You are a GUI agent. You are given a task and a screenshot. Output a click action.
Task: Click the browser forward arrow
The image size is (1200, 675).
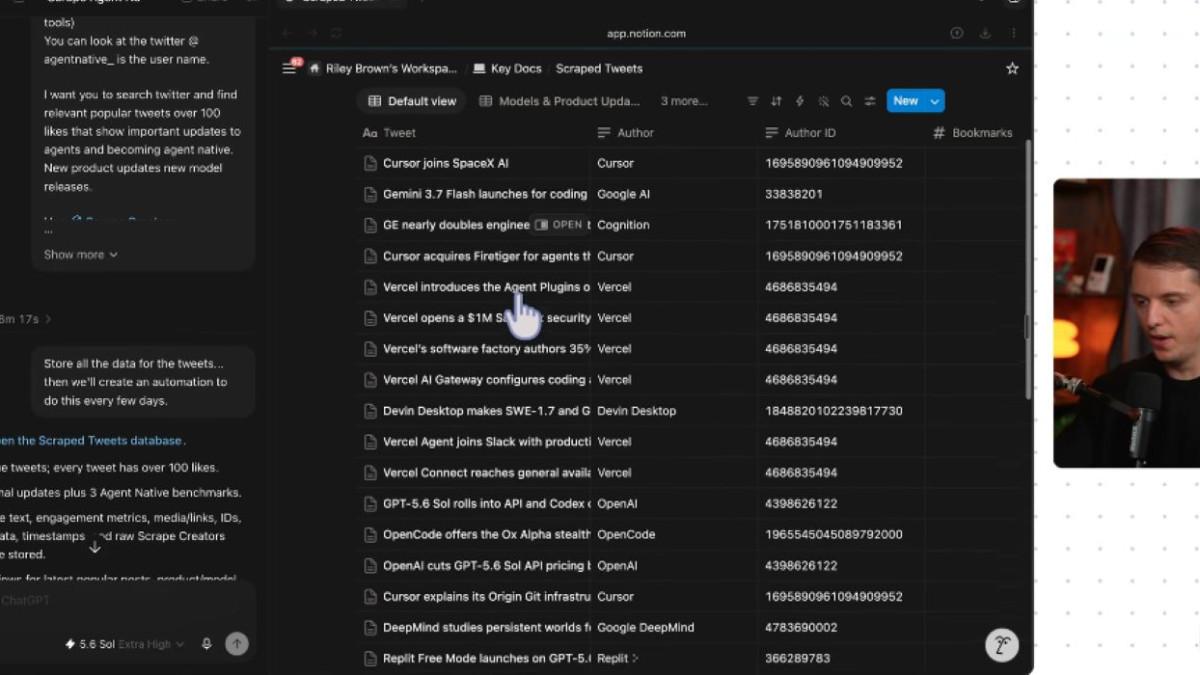click(311, 33)
